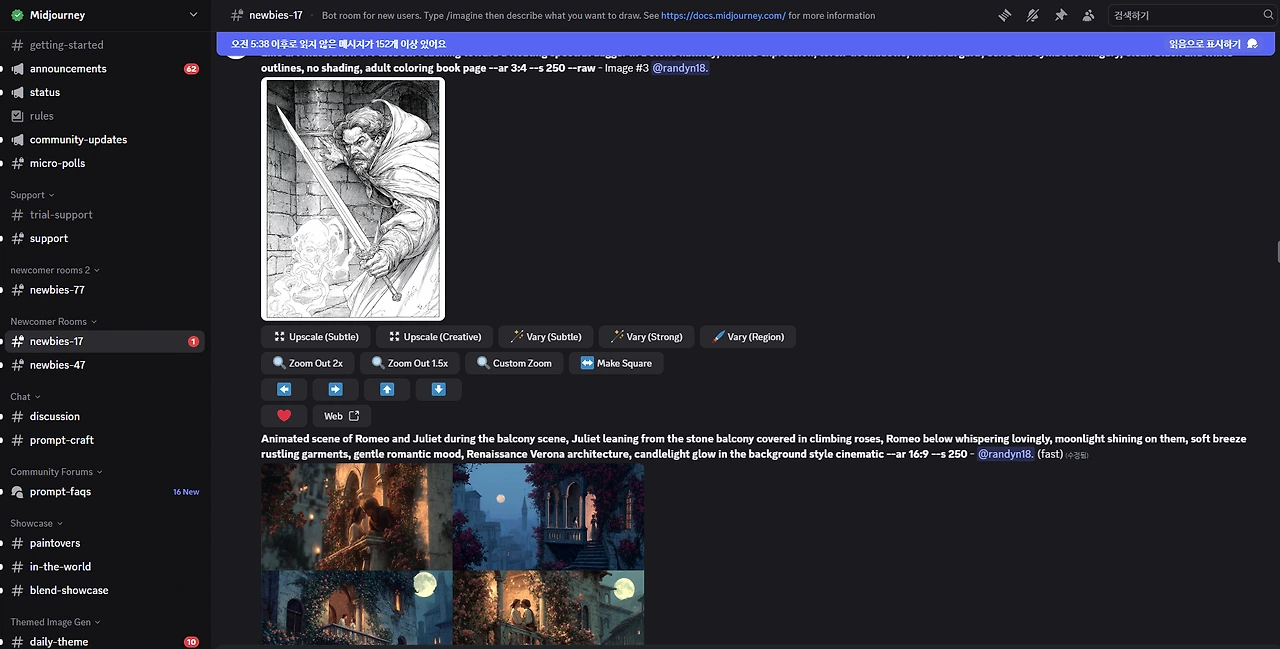Click the Zoom Out 2x magnifier button
The height and width of the screenshot is (649, 1280).
[306, 363]
